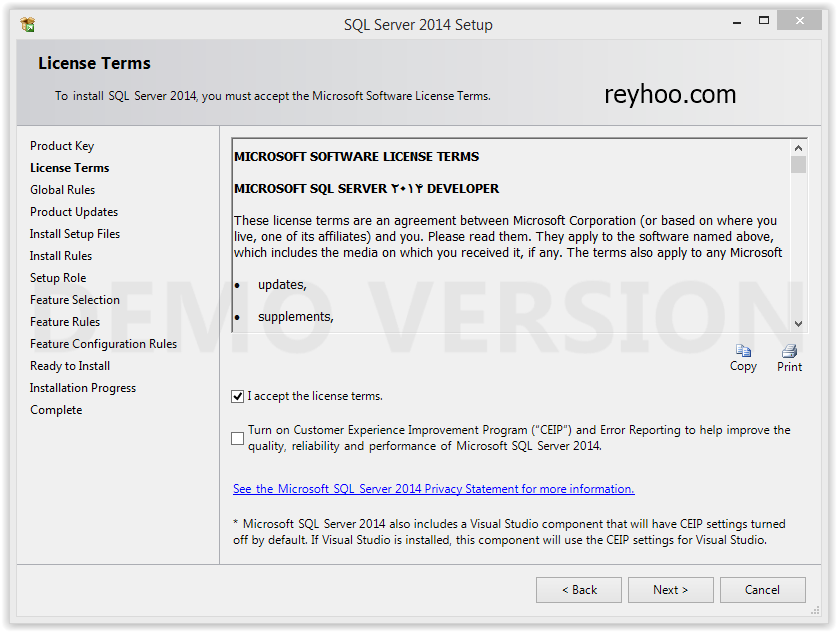Select the Product Updates step
The height and width of the screenshot is (632, 837).
click(74, 212)
